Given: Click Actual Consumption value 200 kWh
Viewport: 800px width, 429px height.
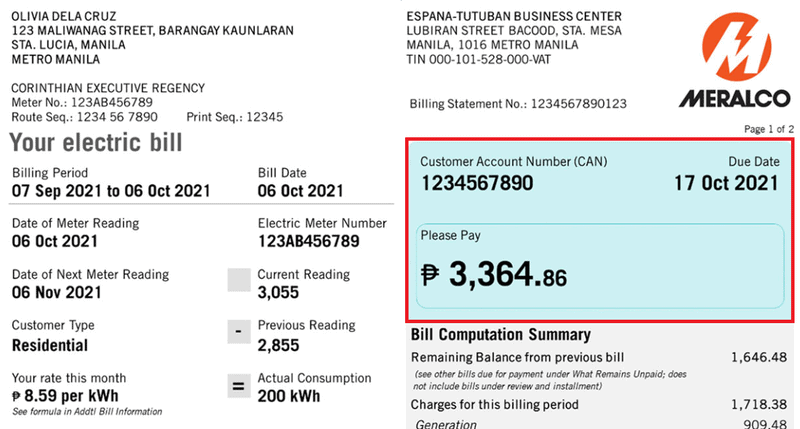Looking at the screenshot, I should point(289,396).
